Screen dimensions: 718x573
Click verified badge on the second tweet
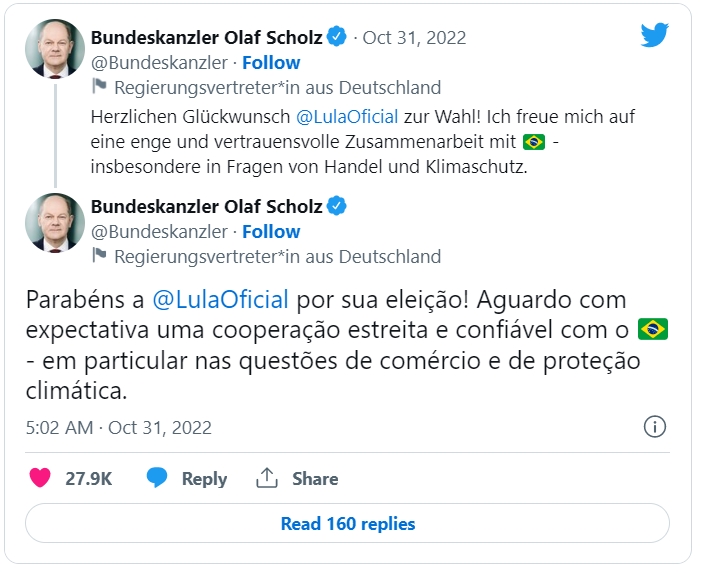(x=337, y=207)
